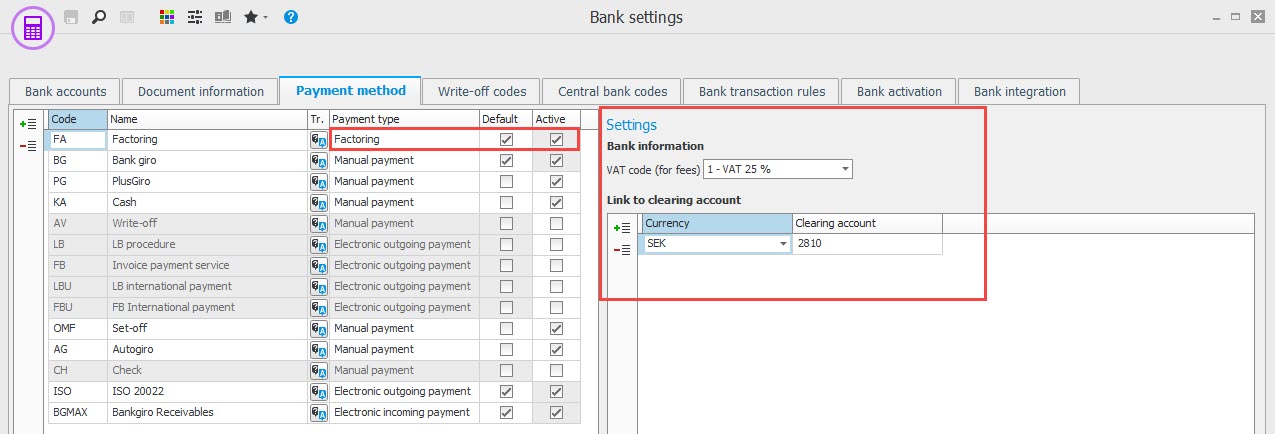1275x434 pixels.
Task: Enable the Active checkbox for Write-off
Action: pyautogui.click(x=556, y=224)
